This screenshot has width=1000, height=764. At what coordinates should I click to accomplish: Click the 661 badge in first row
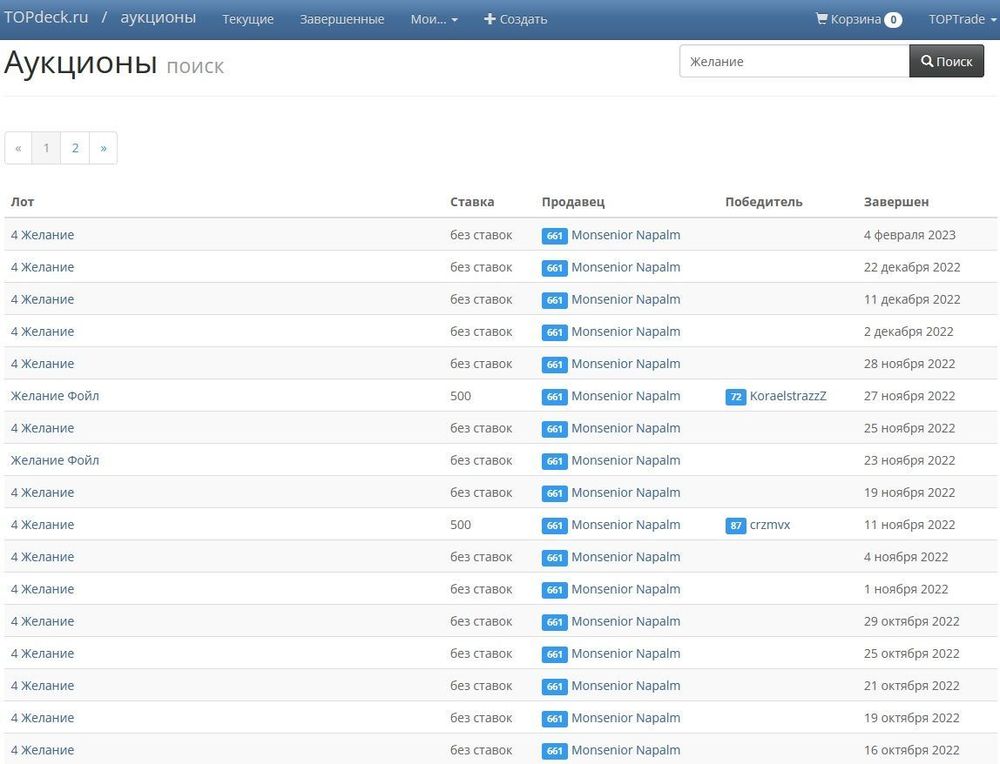tap(554, 236)
